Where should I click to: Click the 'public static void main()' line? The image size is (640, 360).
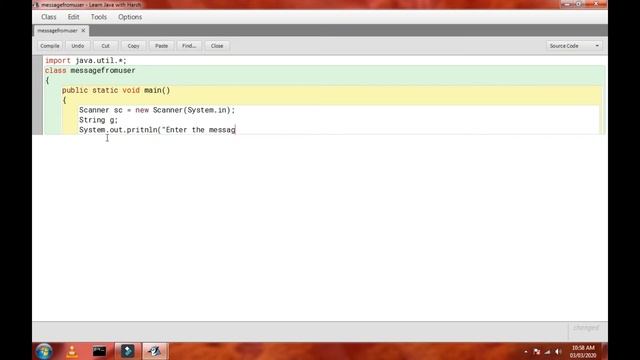point(116,90)
